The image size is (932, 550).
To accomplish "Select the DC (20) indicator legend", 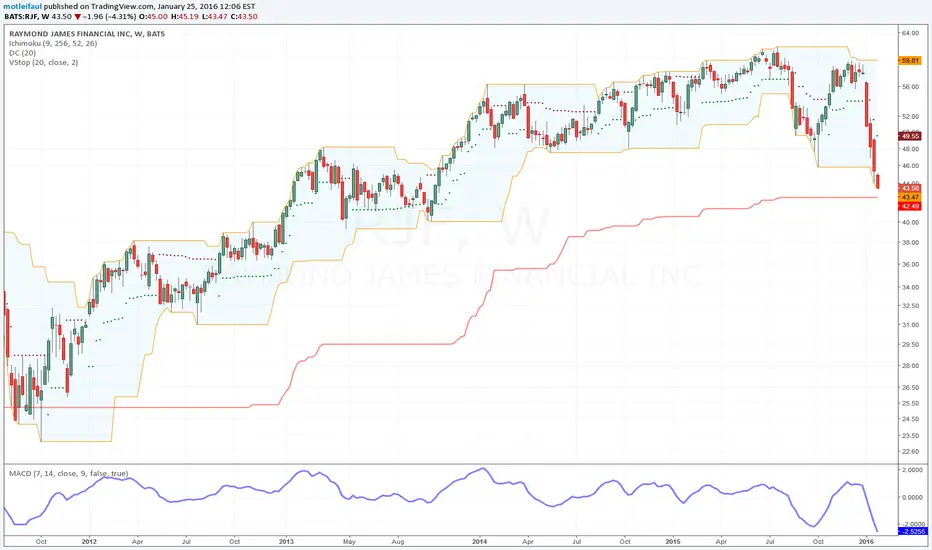I will [23, 53].
